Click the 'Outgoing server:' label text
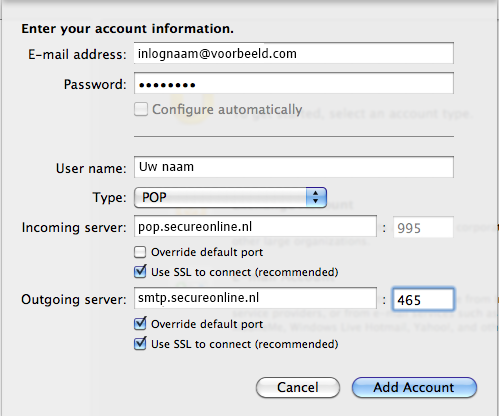The image size is (499, 416). (x=74, y=299)
